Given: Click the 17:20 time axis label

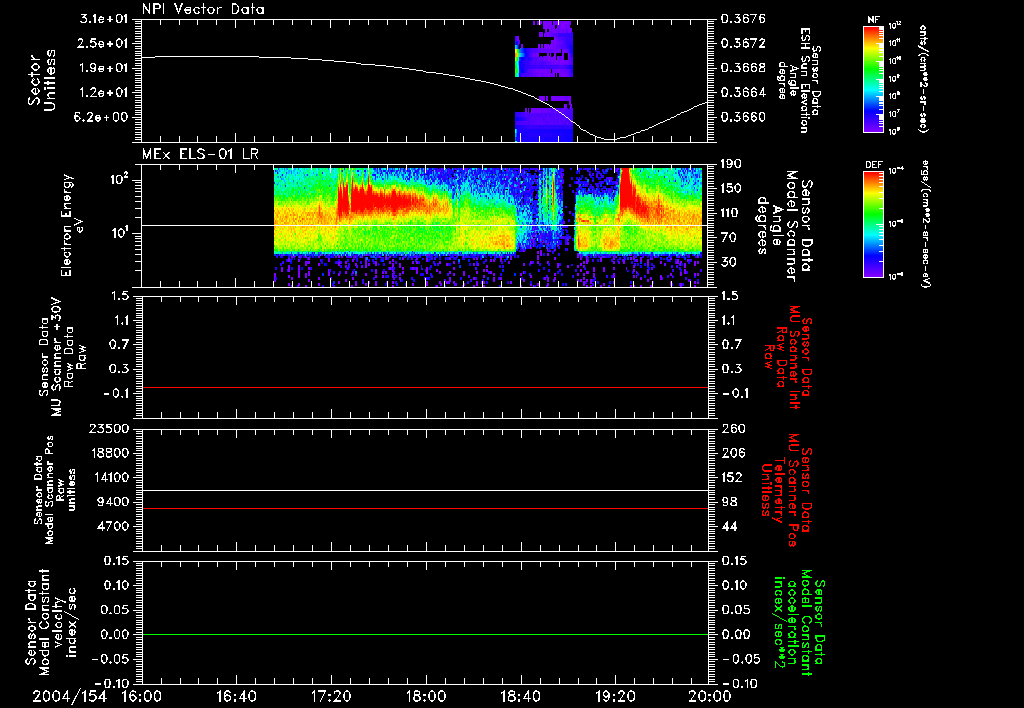Looking at the screenshot, I should (x=330, y=696).
